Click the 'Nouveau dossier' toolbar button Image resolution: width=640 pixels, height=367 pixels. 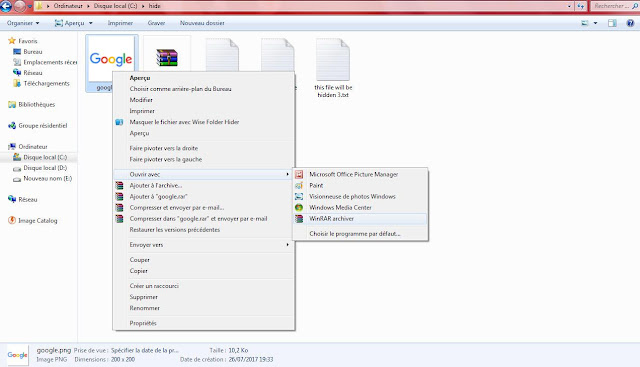tap(202, 23)
